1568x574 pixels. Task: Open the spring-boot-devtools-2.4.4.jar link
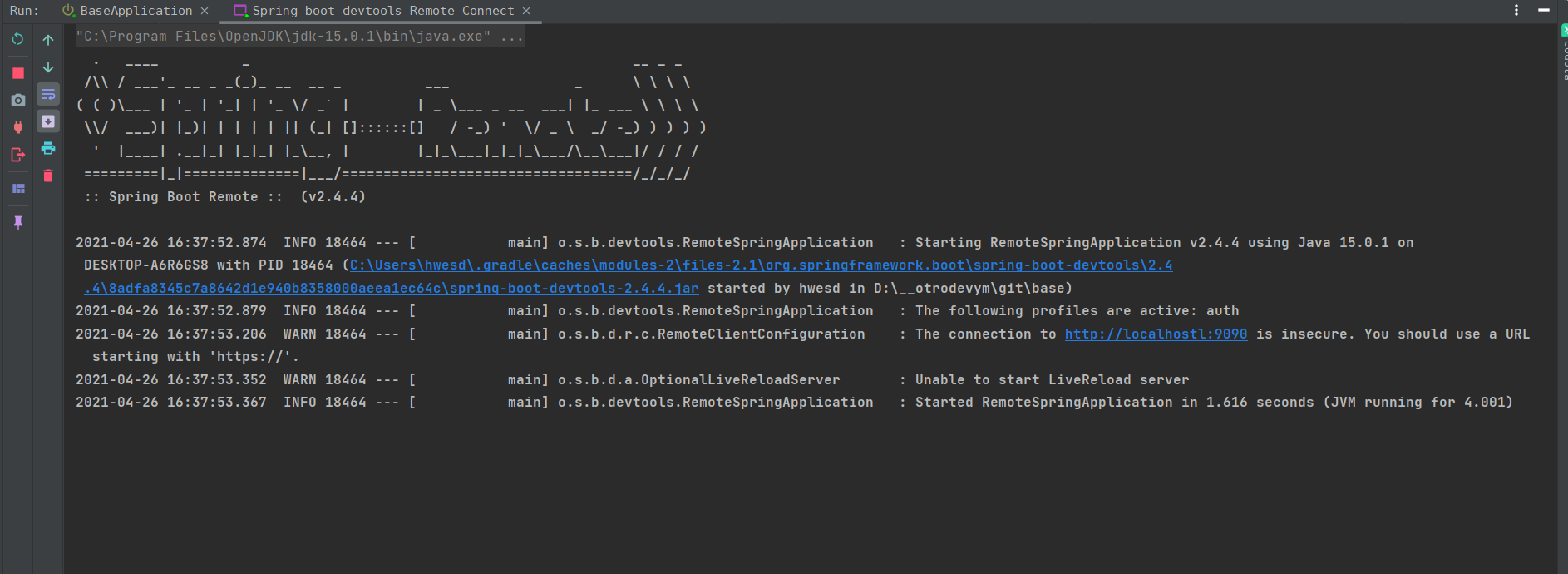pos(392,288)
